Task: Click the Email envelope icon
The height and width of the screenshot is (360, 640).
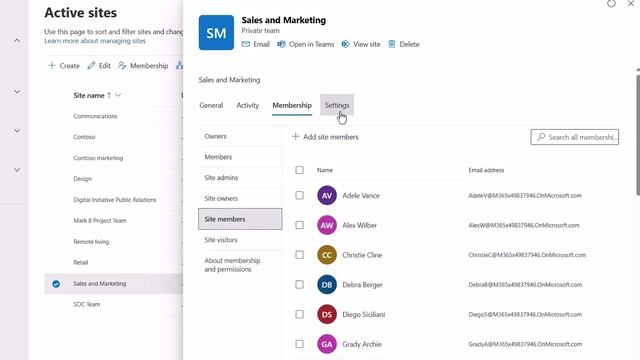Action: point(246,44)
